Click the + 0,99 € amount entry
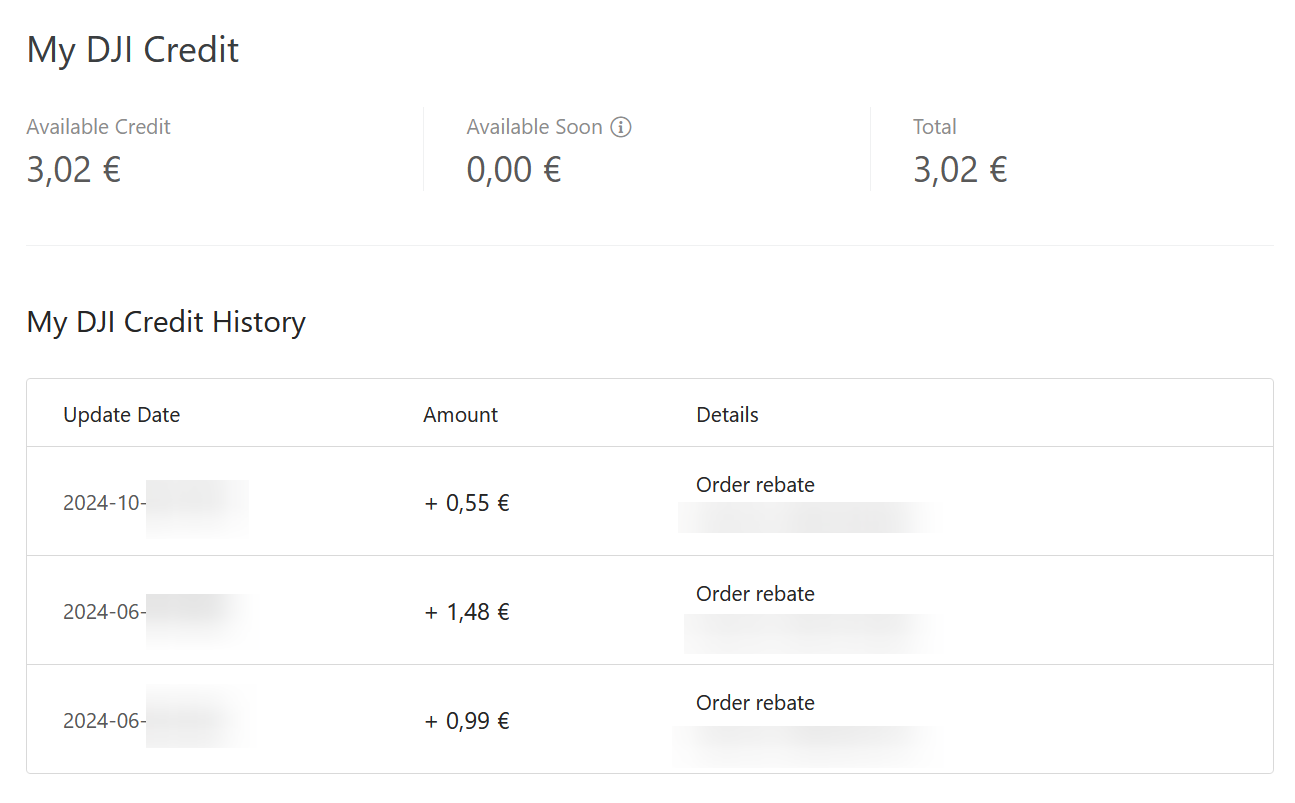The width and height of the screenshot is (1295, 803). point(467,721)
